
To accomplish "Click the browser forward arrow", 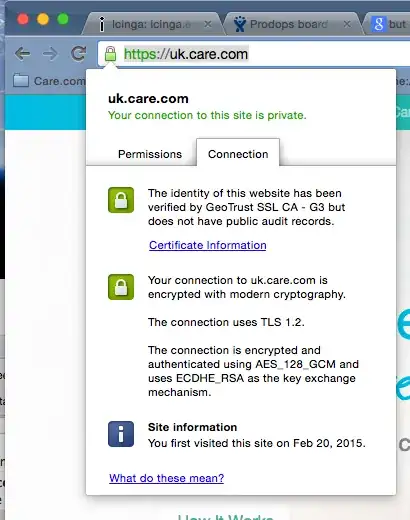I will coord(50,54).
